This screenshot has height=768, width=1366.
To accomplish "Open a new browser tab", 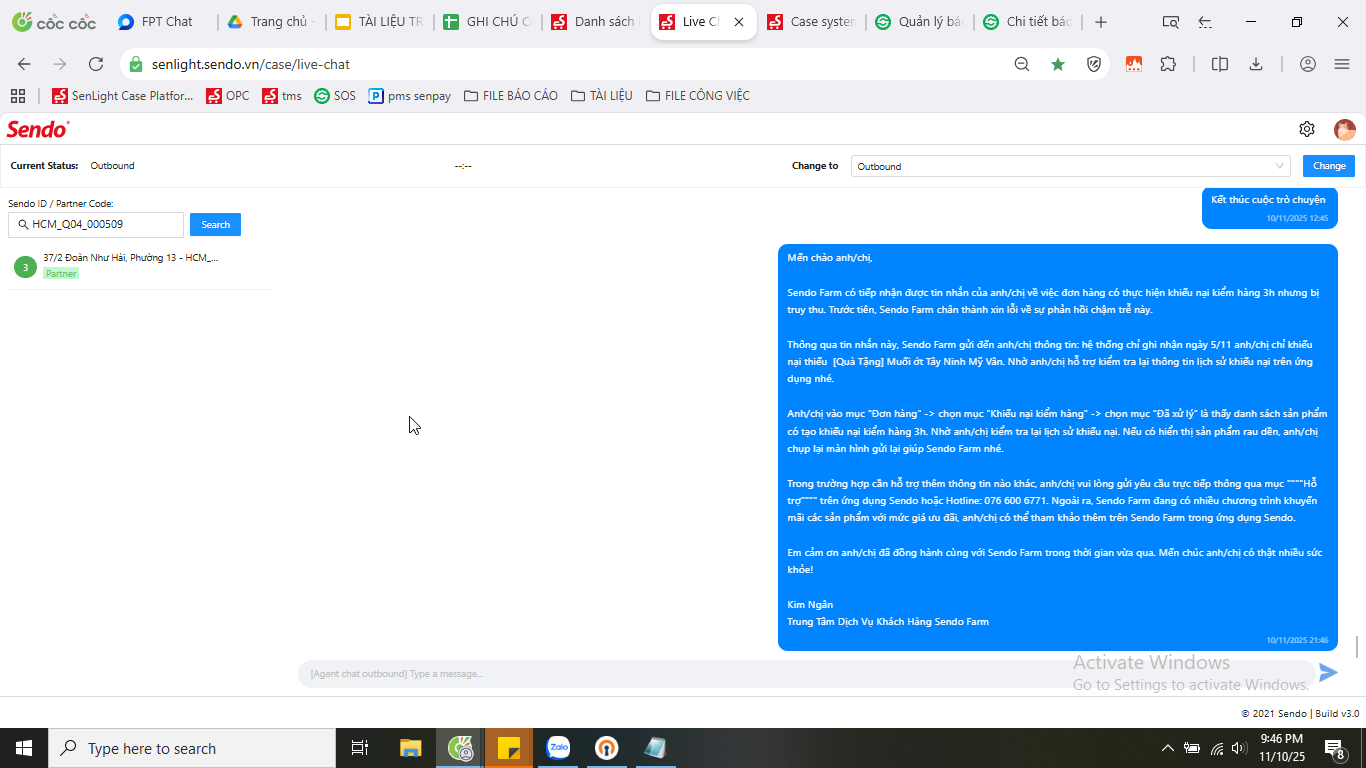I will [x=1101, y=22].
